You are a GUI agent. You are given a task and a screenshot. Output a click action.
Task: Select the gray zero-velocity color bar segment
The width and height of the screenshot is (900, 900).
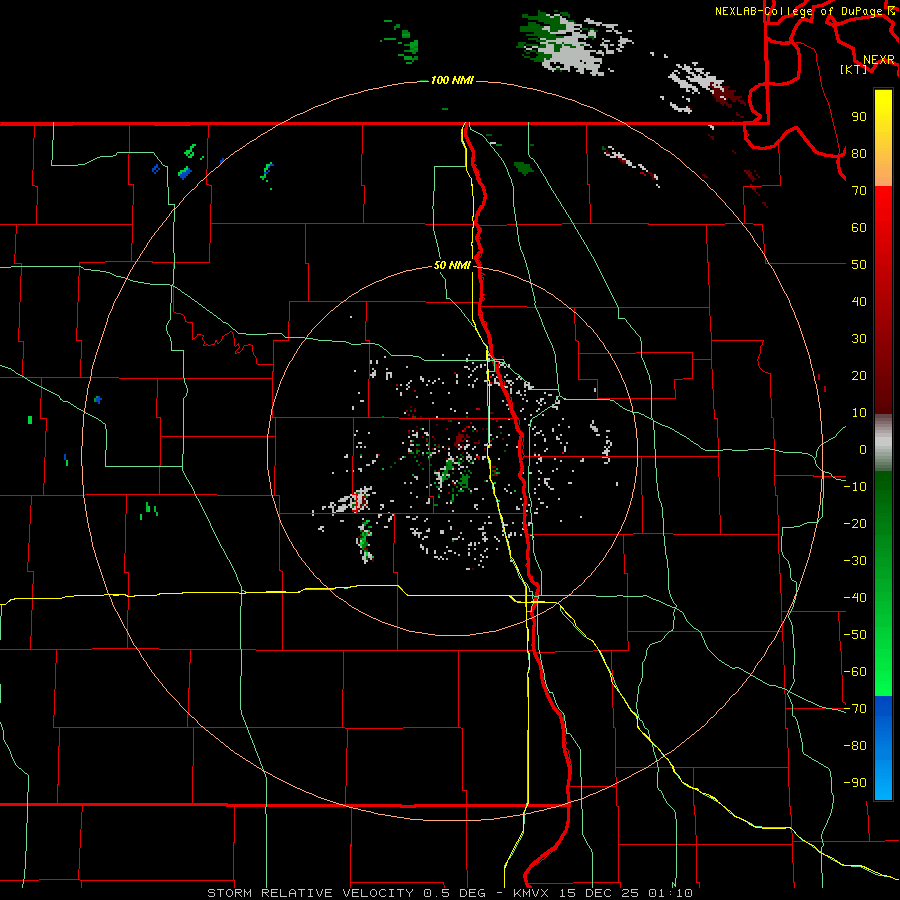click(883, 443)
